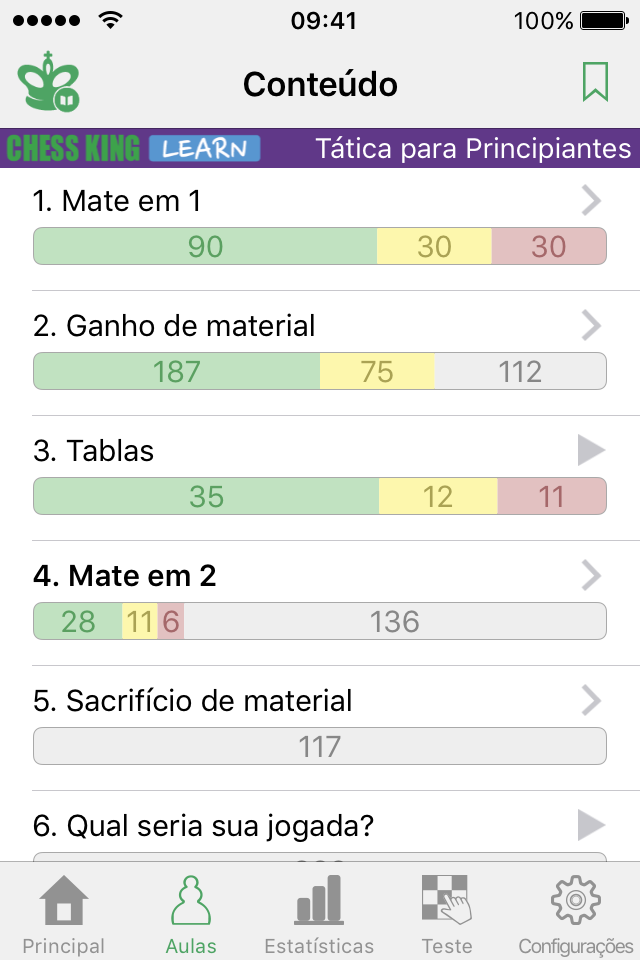The width and height of the screenshot is (640, 960).
Task: Open the '3. Tablas' lesson title
Action: (94, 451)
